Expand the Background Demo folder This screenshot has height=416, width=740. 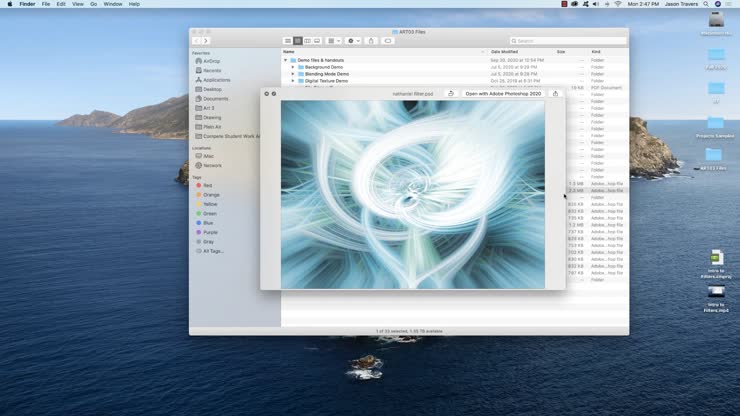click(x=293, y=67)
